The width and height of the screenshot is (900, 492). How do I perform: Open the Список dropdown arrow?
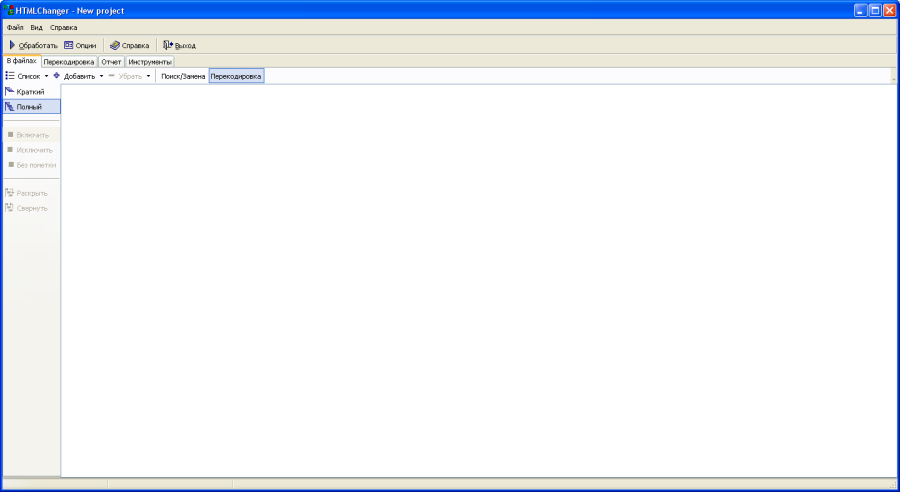click(46, 76)
